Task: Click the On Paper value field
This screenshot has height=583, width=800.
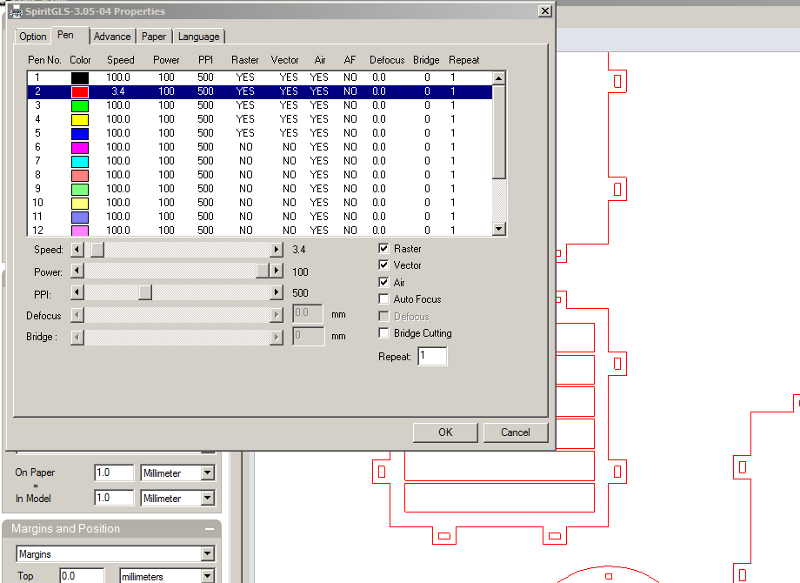Action: tap(114, 473)
